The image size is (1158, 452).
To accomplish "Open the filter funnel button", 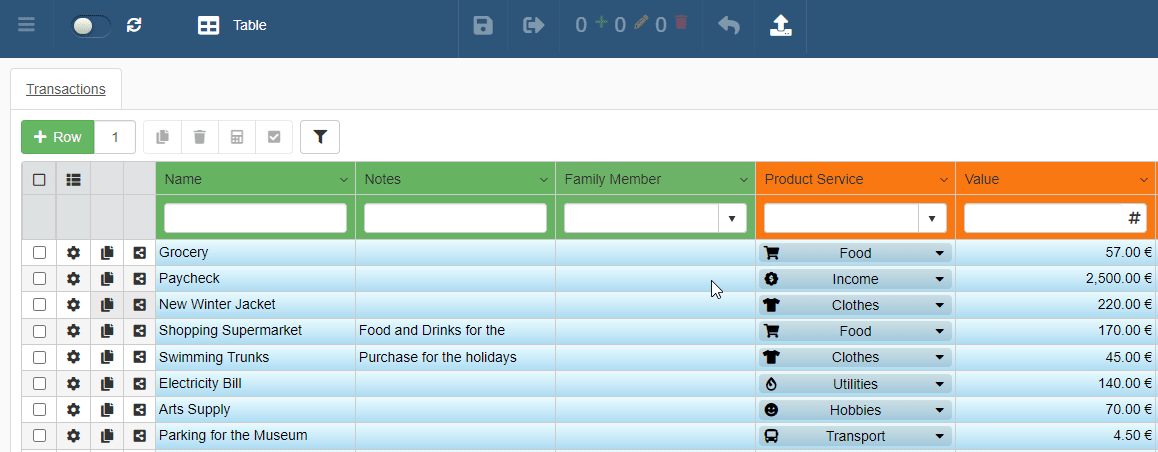I will (x=320, y=137).
